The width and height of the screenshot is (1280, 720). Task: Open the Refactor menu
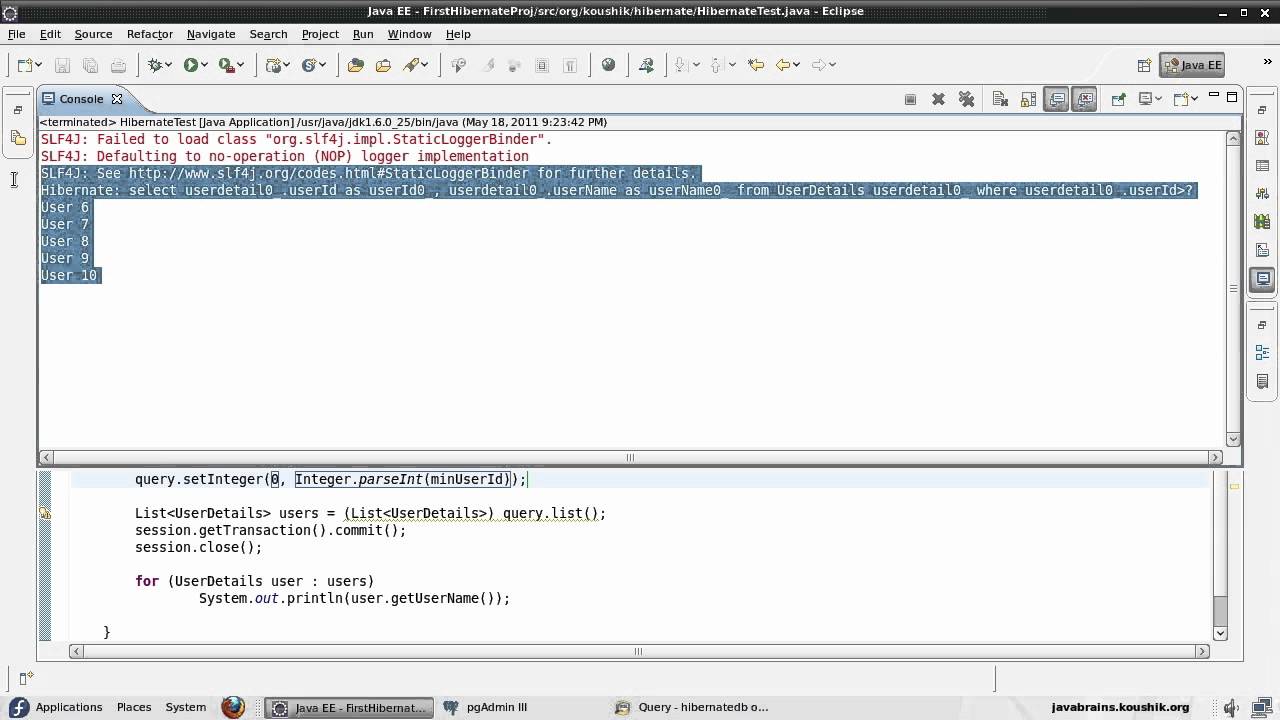pos(150,34)
